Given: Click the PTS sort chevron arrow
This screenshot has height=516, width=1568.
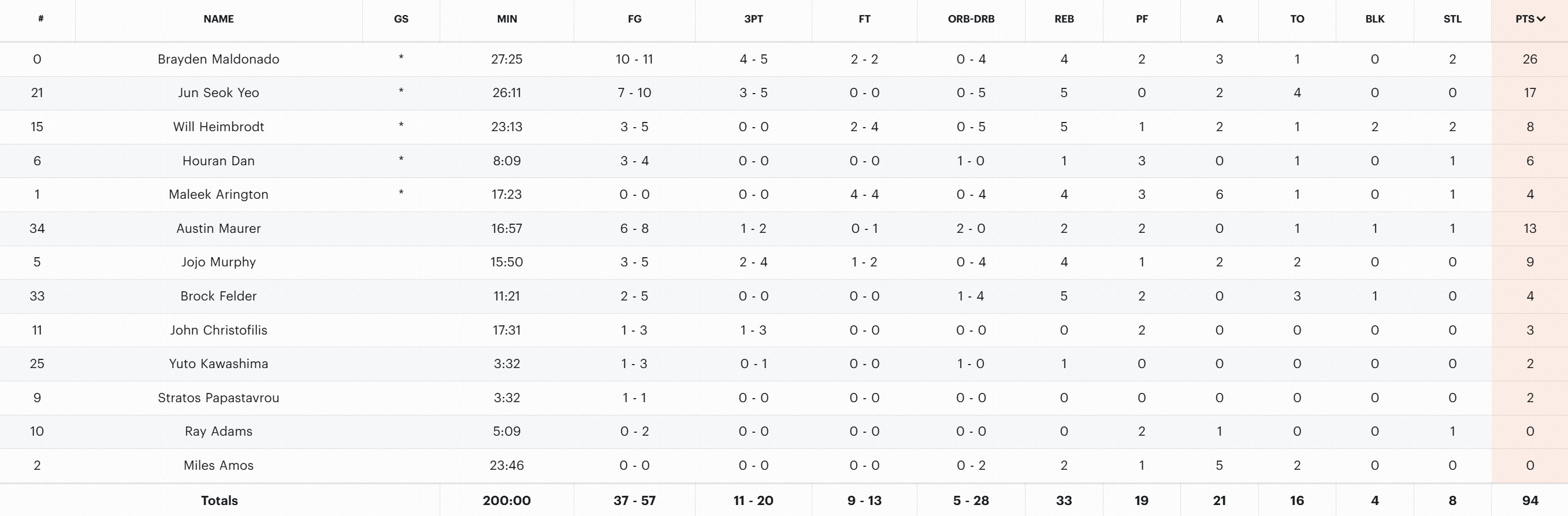Looking at the screenshot, I should (1541, 19).
